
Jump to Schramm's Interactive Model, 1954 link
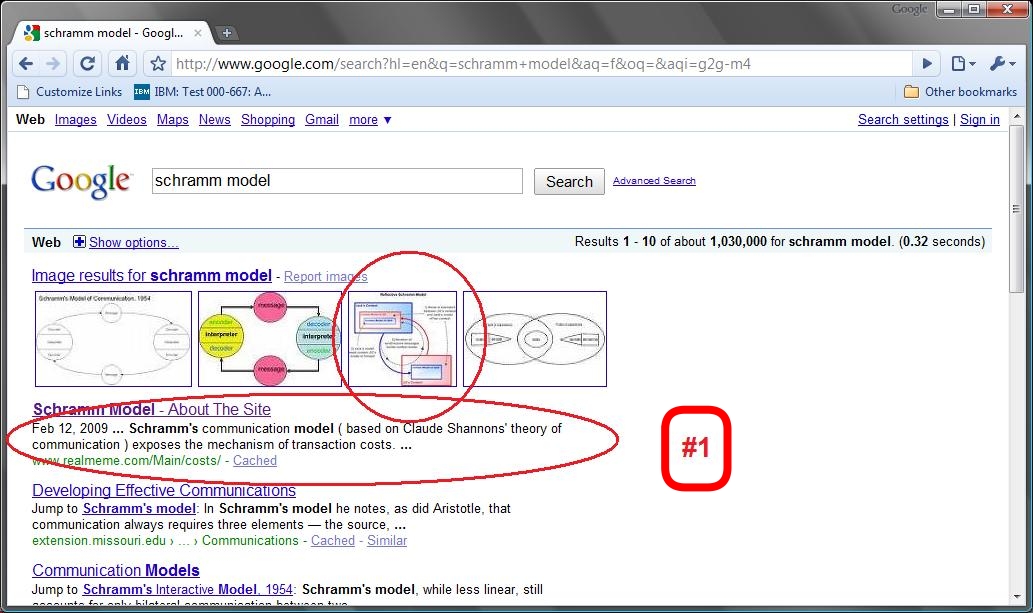coord(188,589)
